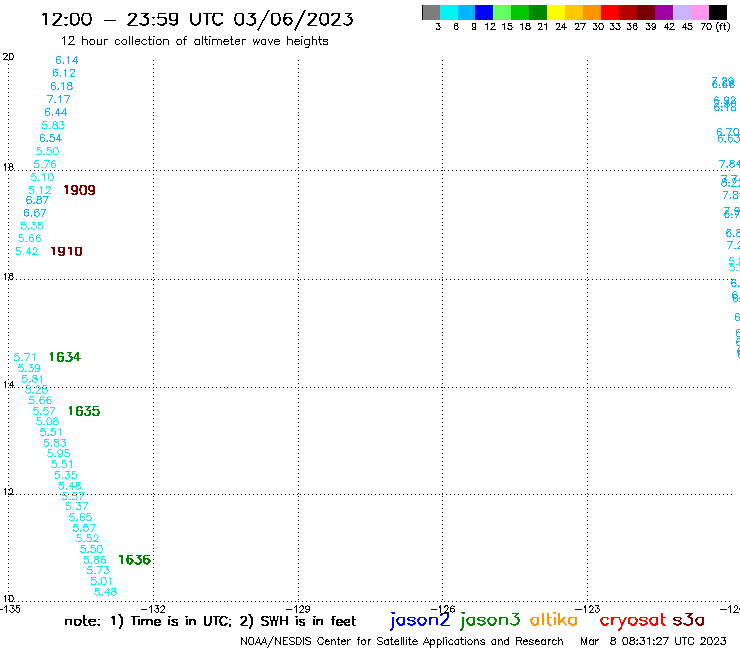Click the wave height value 6.67
Screen dimensions: 740x650
[35, 213]
